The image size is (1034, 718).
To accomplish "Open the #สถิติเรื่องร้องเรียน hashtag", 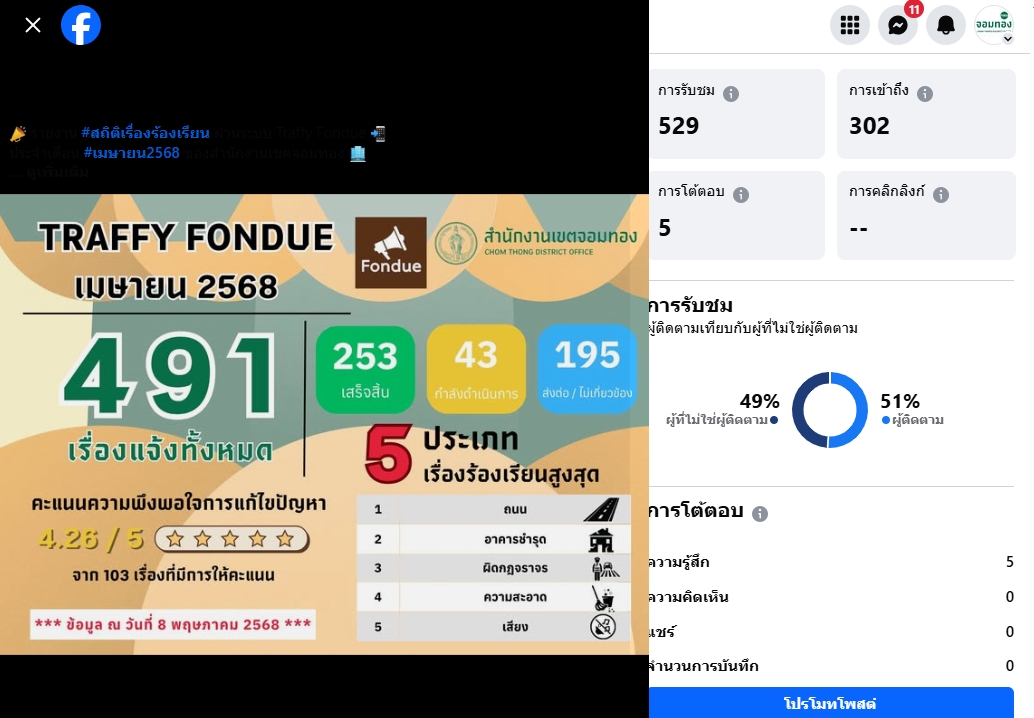I will (145, 133).
